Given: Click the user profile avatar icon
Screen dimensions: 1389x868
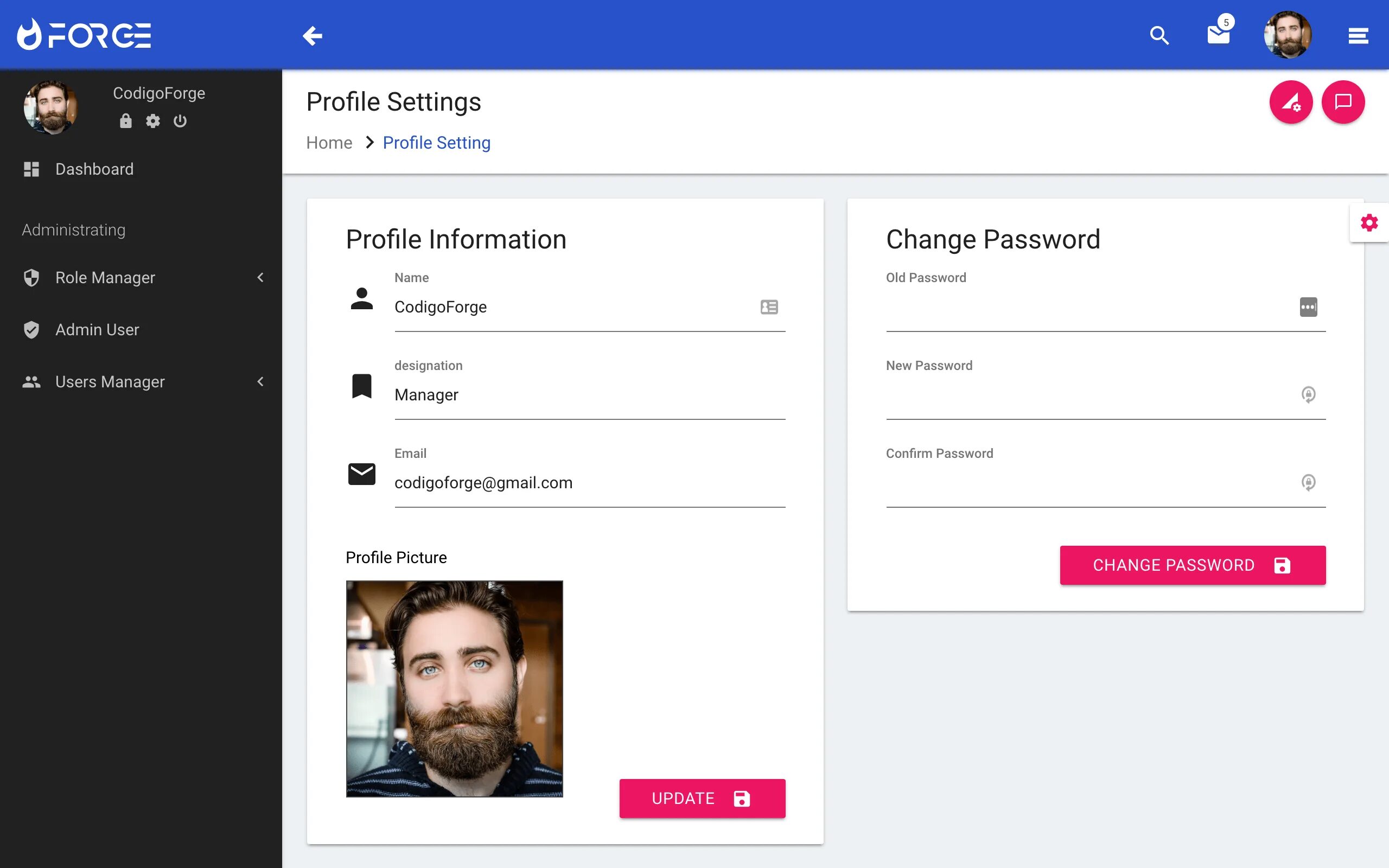Looking at the screenshot, I should [1288, 35].
